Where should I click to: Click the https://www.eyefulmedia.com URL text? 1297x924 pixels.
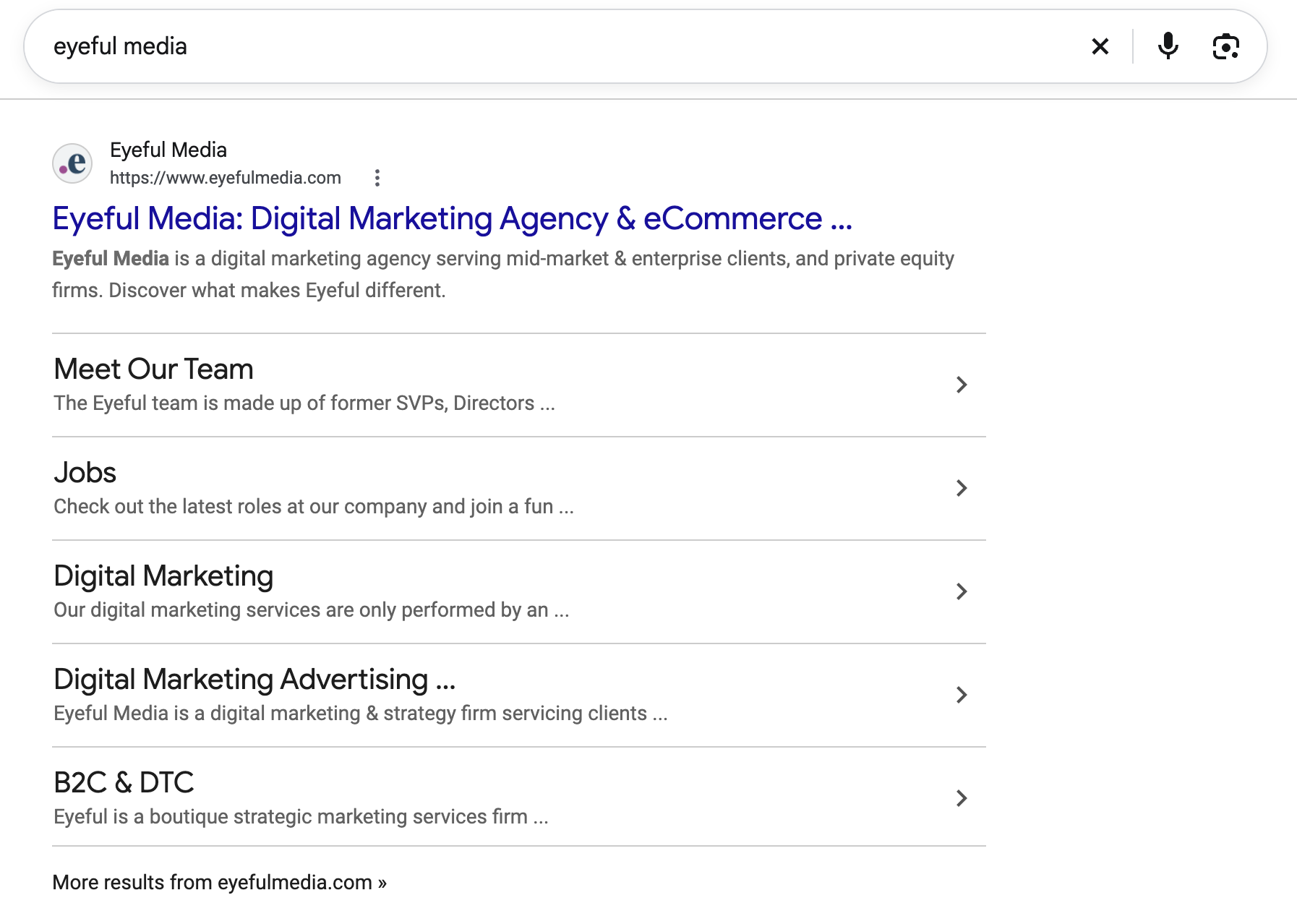226,178
